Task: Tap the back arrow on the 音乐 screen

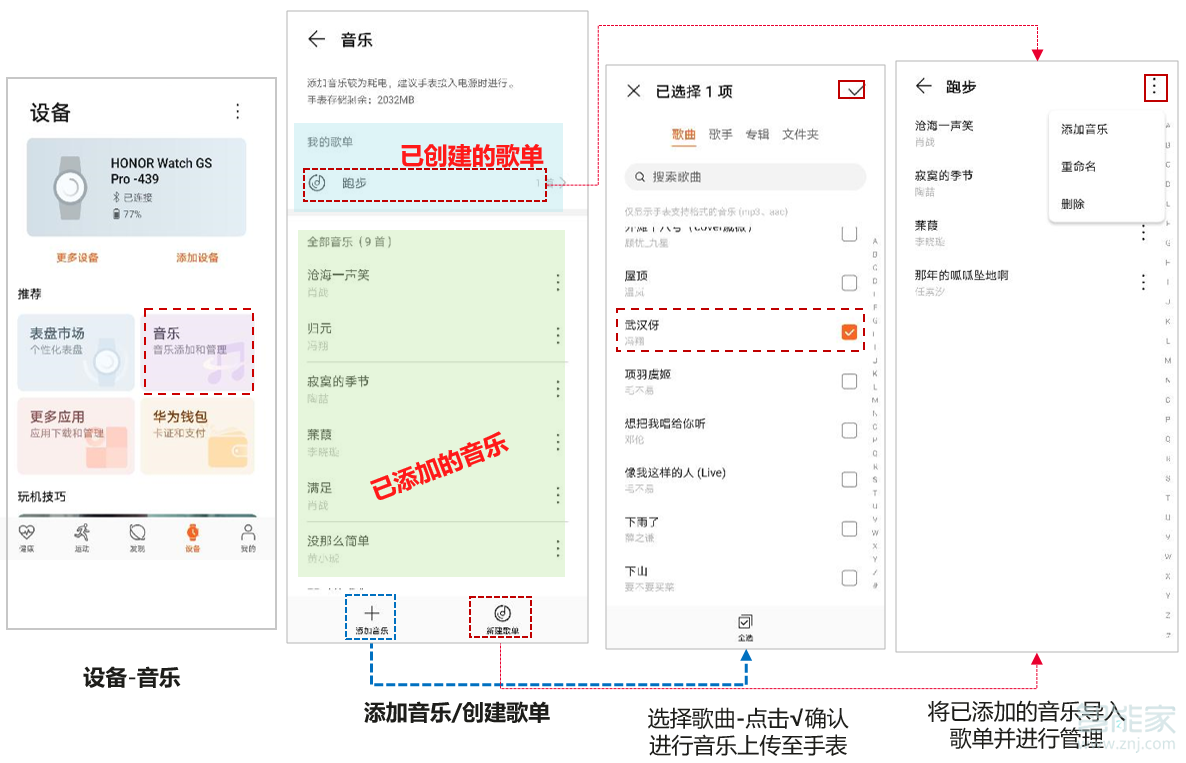Action: tap(316, 40)
